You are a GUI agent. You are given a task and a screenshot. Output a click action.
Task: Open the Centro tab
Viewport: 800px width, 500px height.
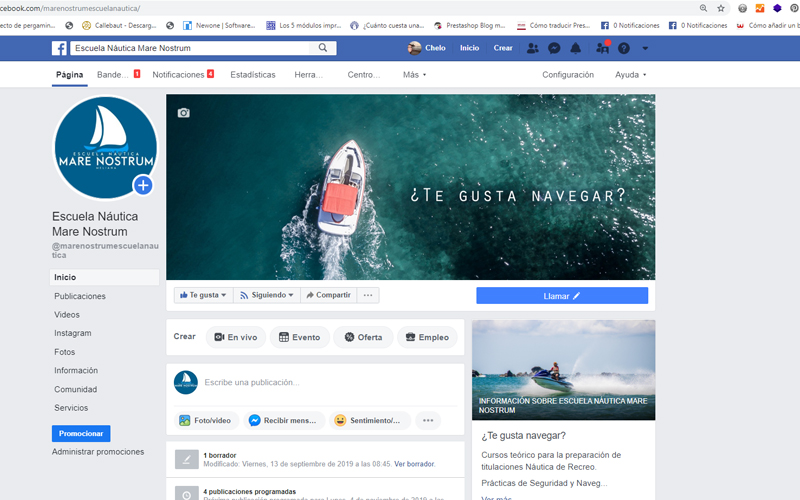tap(363, 74)
